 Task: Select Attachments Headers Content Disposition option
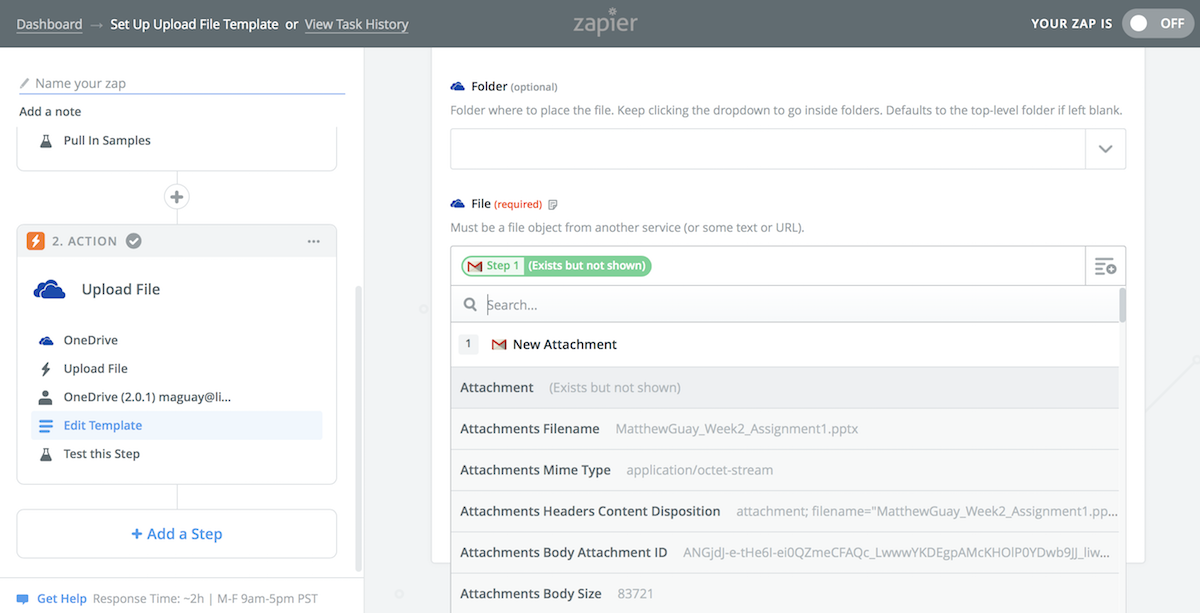coord(785,511)
